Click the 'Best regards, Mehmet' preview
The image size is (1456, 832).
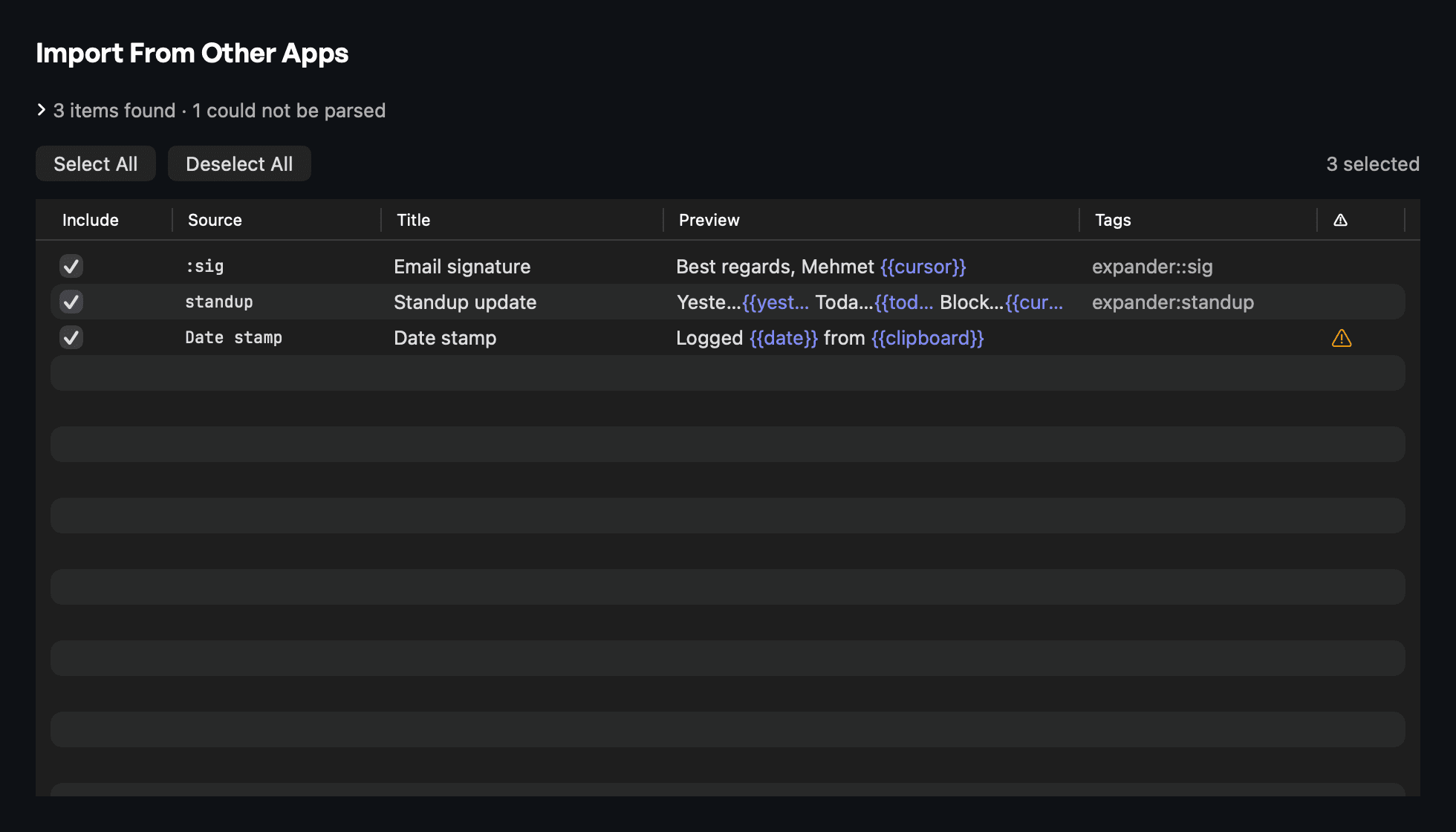(821, 267)
